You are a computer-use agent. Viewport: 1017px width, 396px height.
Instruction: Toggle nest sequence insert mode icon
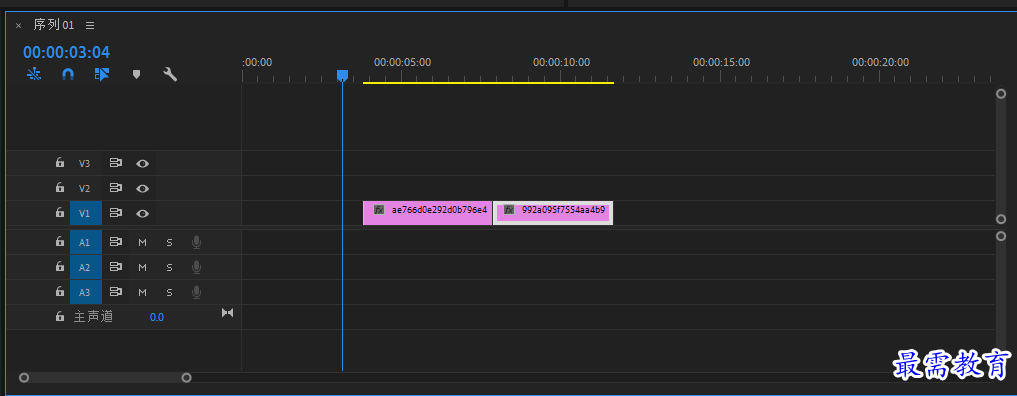click(34, 74)
